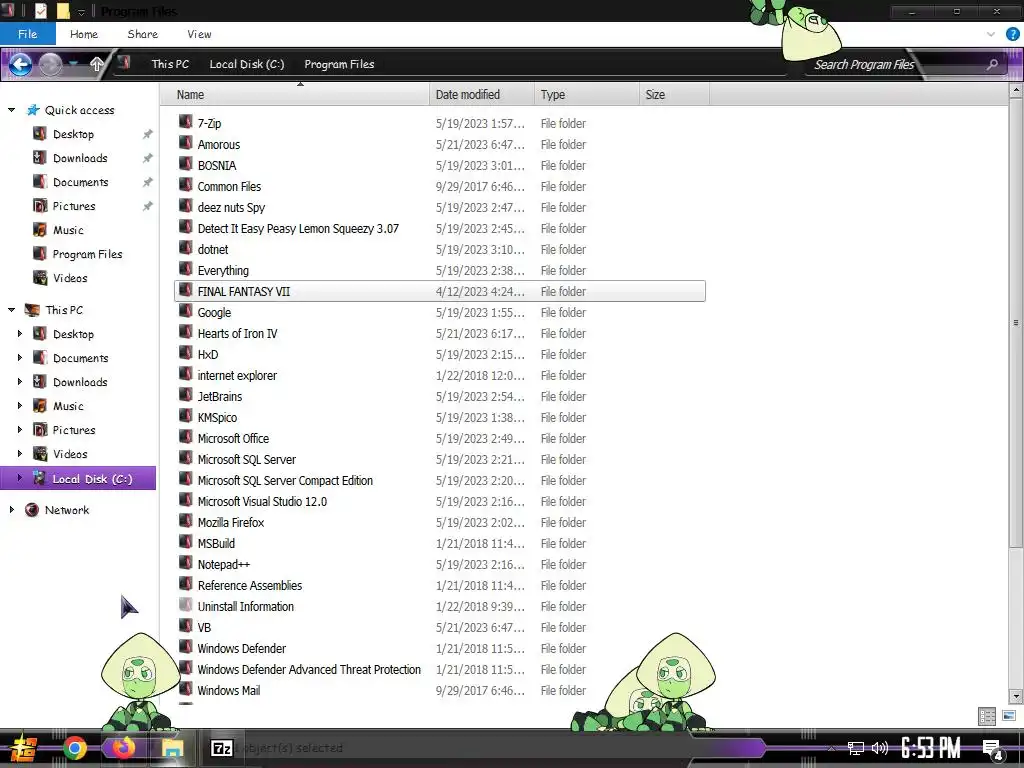Click the vertical scrollbar thumb

1016,323
